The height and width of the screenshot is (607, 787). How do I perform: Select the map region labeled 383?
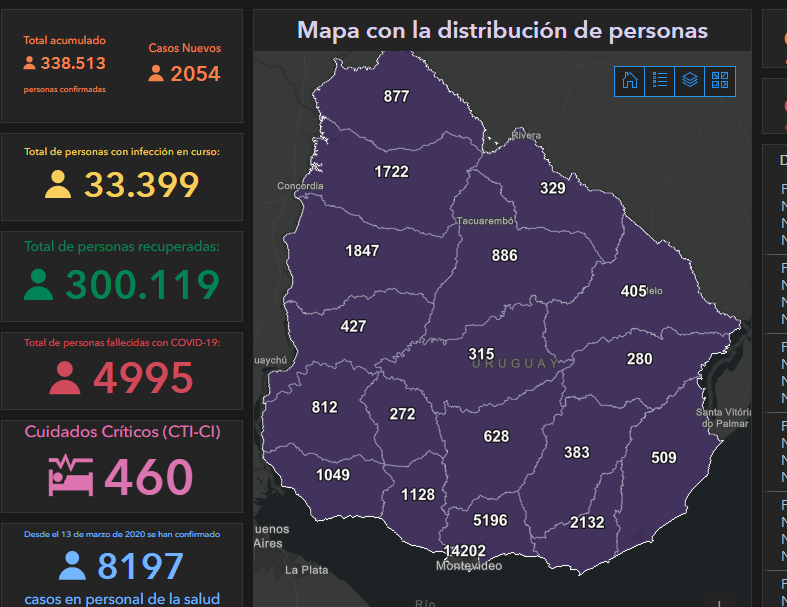(577, 452)
